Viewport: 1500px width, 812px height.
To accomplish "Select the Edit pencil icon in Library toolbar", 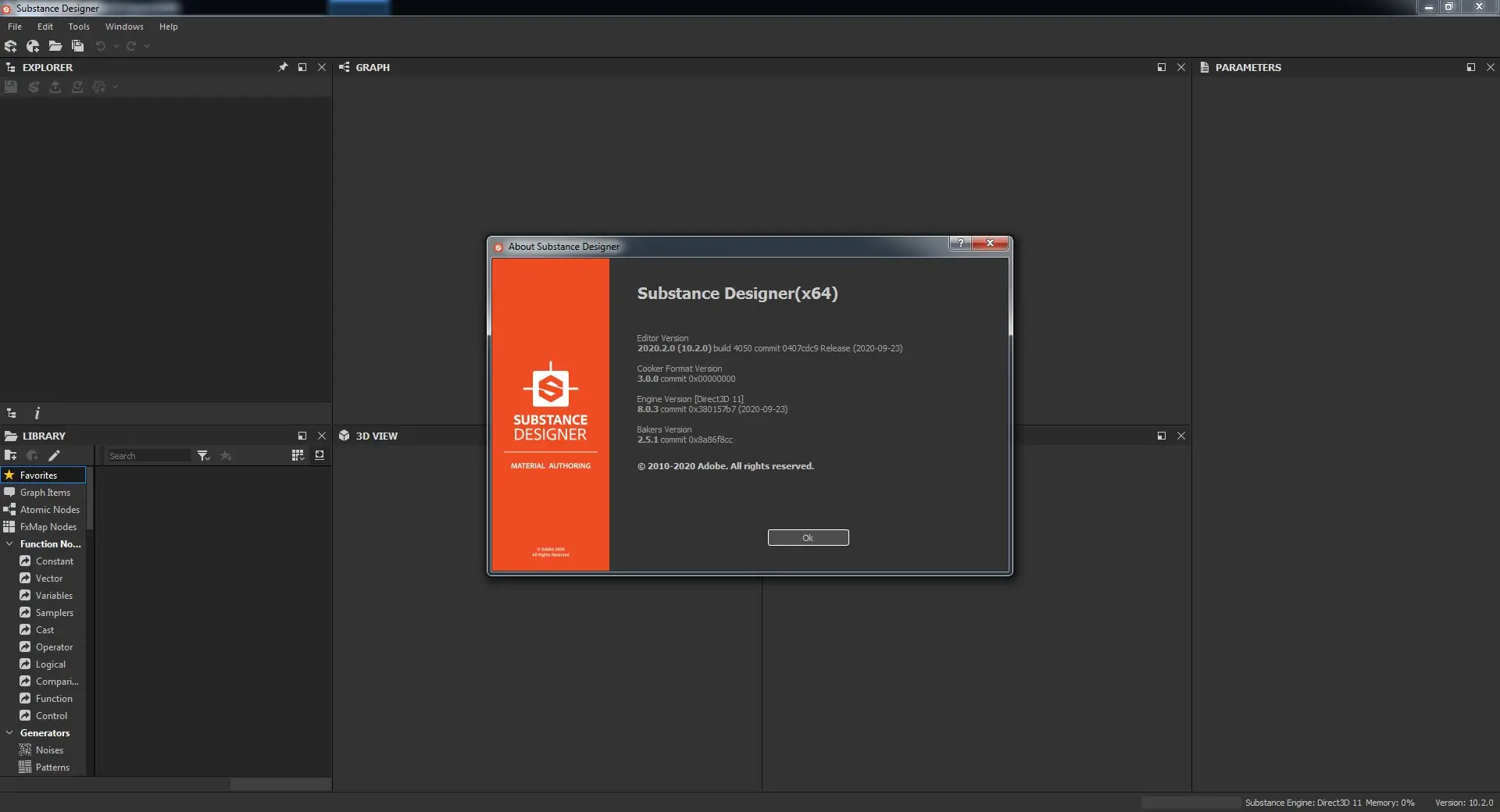I will coord(55,455).
